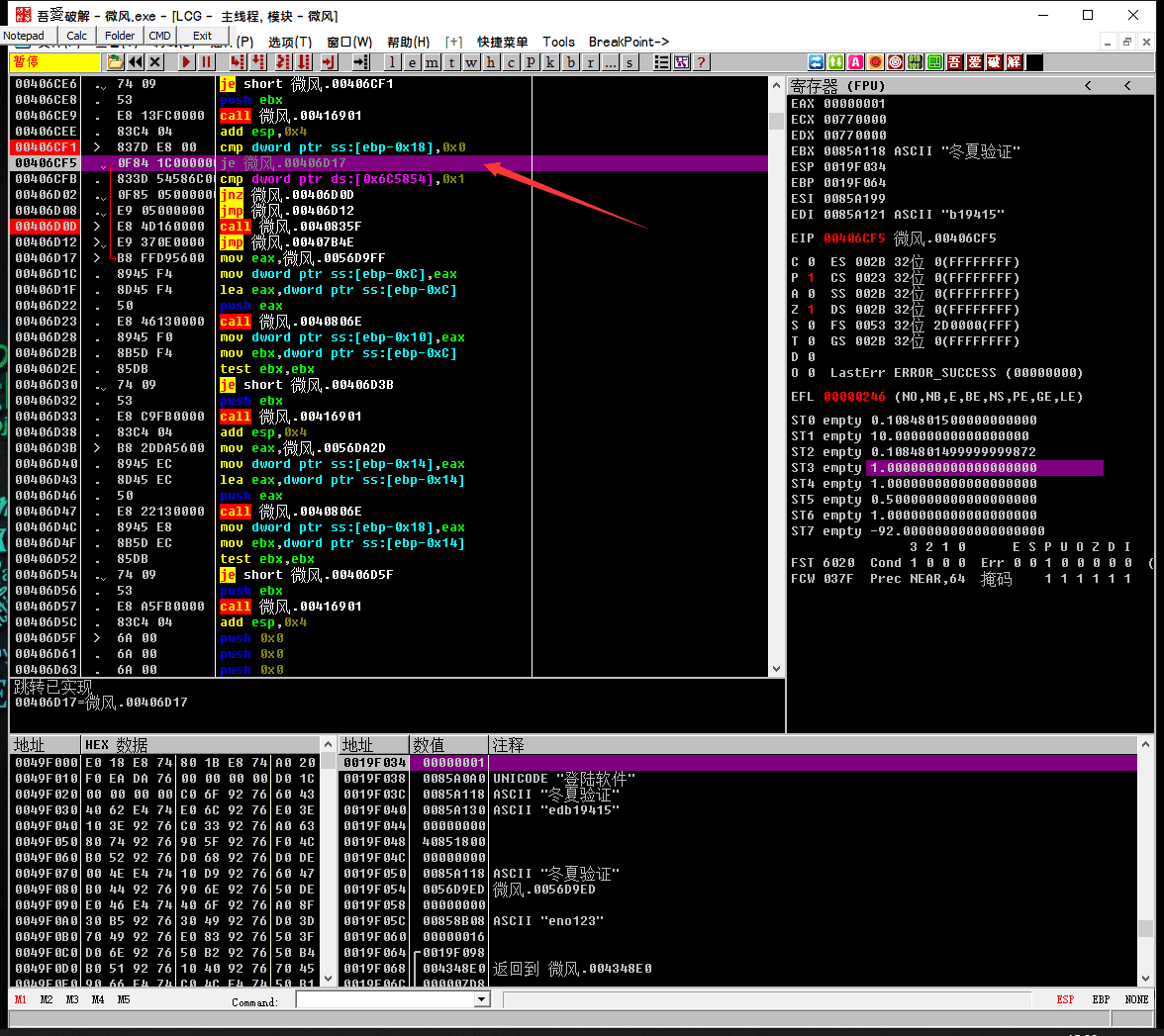The image size is (1164, 1036).
Task: Click the EAX 00000001 register value
Action: (853, 104)
